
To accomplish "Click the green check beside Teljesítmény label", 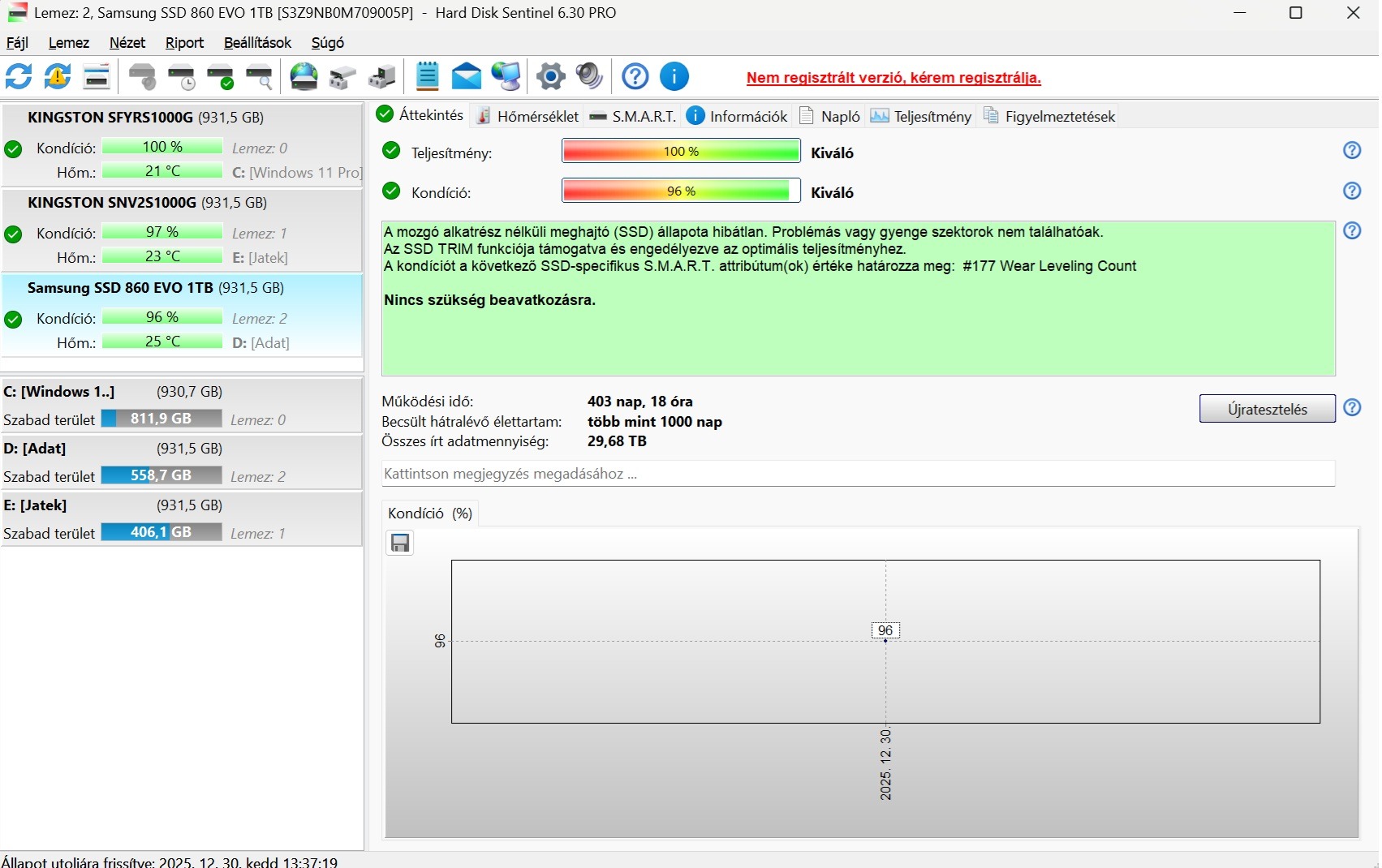I will (391, 151).
